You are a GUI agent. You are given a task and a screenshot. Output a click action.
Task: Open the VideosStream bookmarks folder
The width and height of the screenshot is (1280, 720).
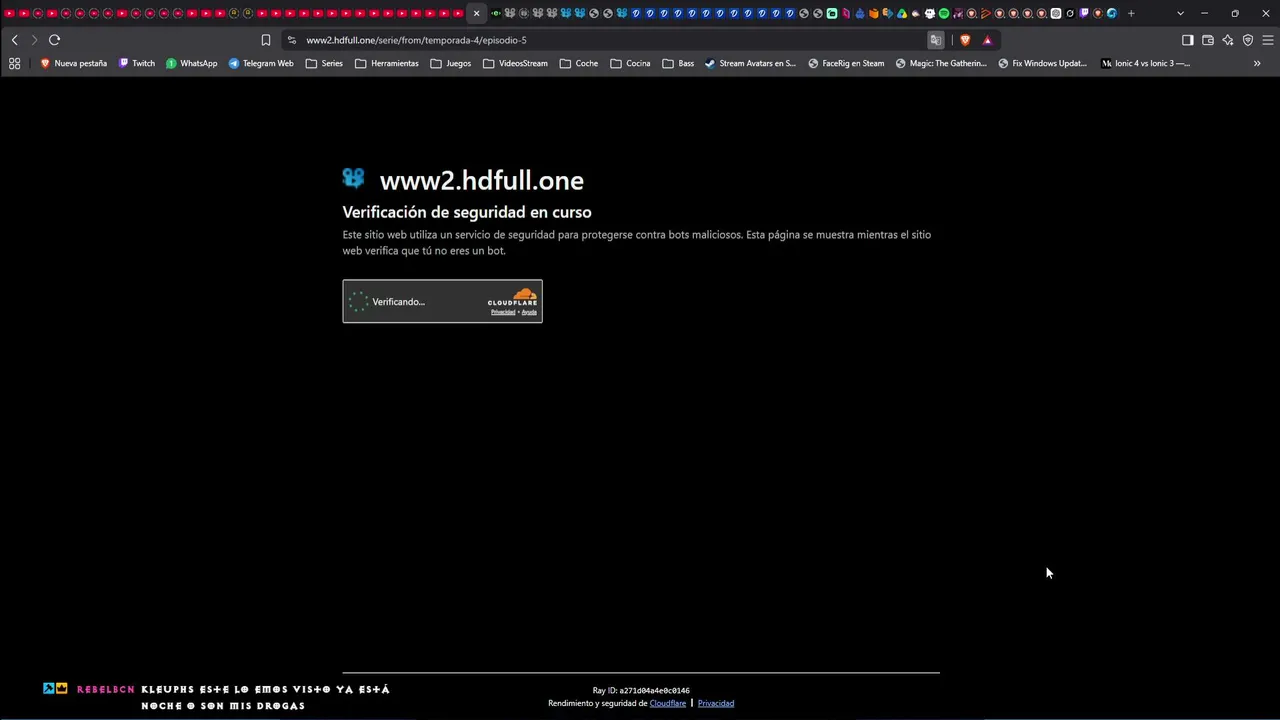[515, 63]
